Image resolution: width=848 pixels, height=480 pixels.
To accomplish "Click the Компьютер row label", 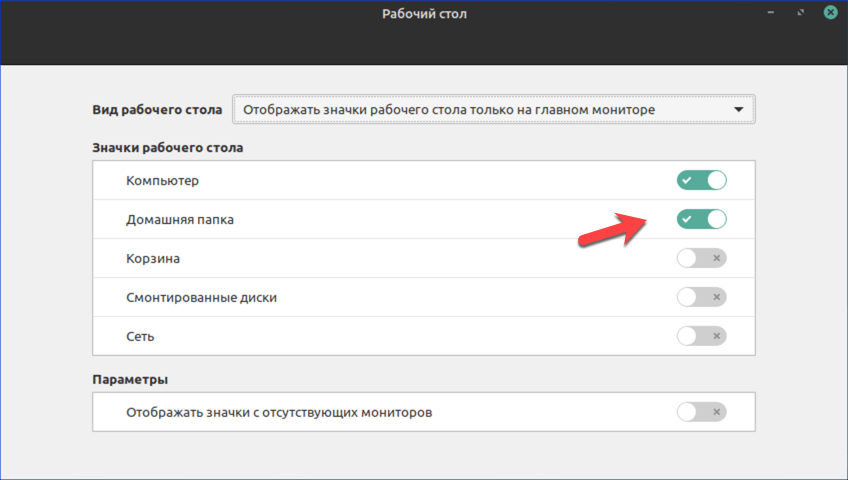I will coord(162,181).
